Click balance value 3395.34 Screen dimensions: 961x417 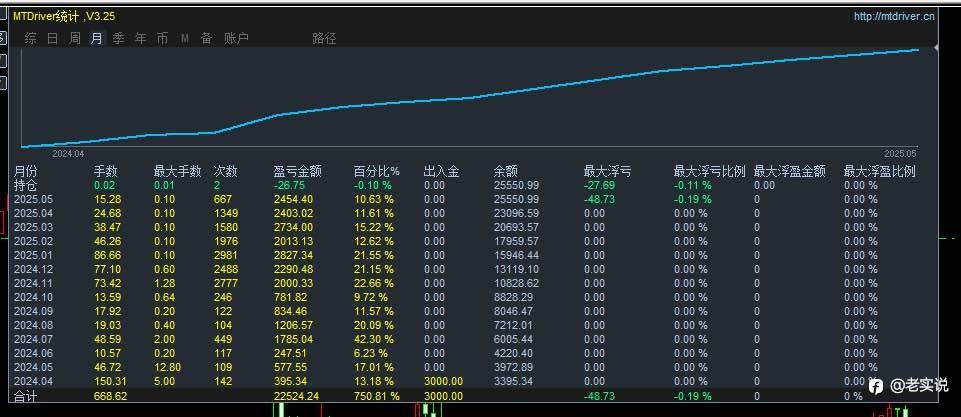514,381
